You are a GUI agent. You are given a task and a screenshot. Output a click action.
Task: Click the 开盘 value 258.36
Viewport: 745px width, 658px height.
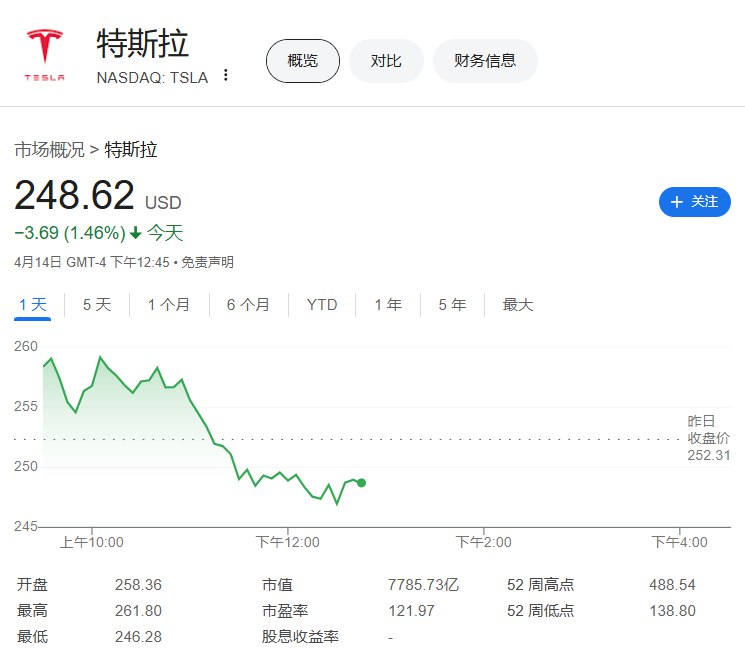pos(138,584)
